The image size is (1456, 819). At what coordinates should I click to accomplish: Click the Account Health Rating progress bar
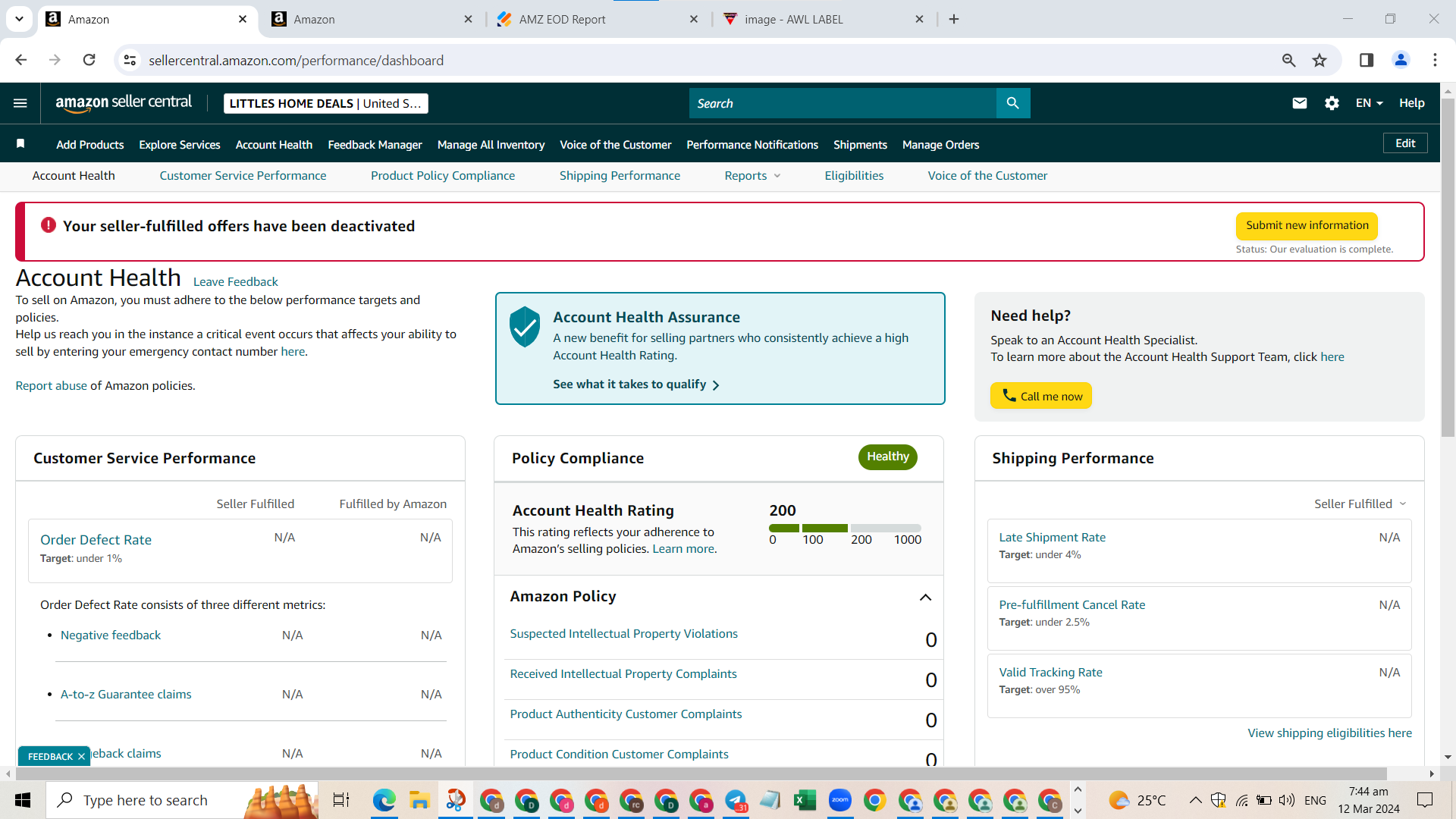(x=845, y=528)
